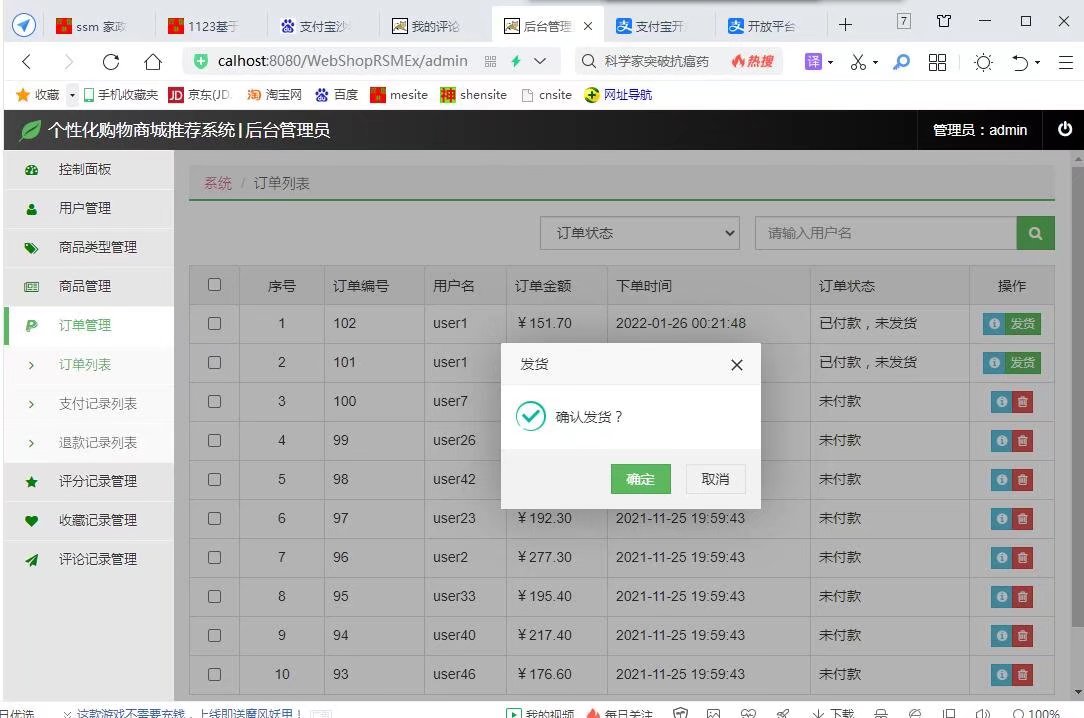Toggle the select-all checkbox in table header
The width and height of the screenshot is (1084, 718).
214,284
